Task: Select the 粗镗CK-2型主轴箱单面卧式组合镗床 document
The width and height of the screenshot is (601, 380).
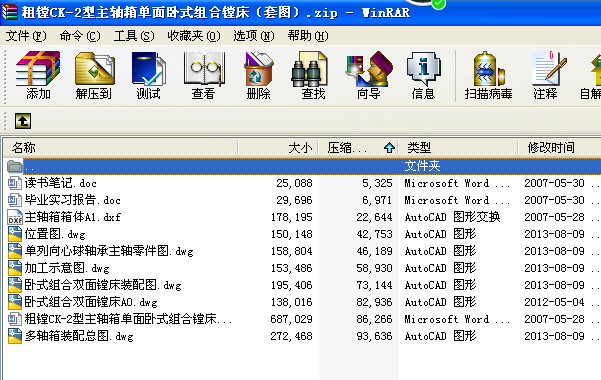Action: click(128, 319)
